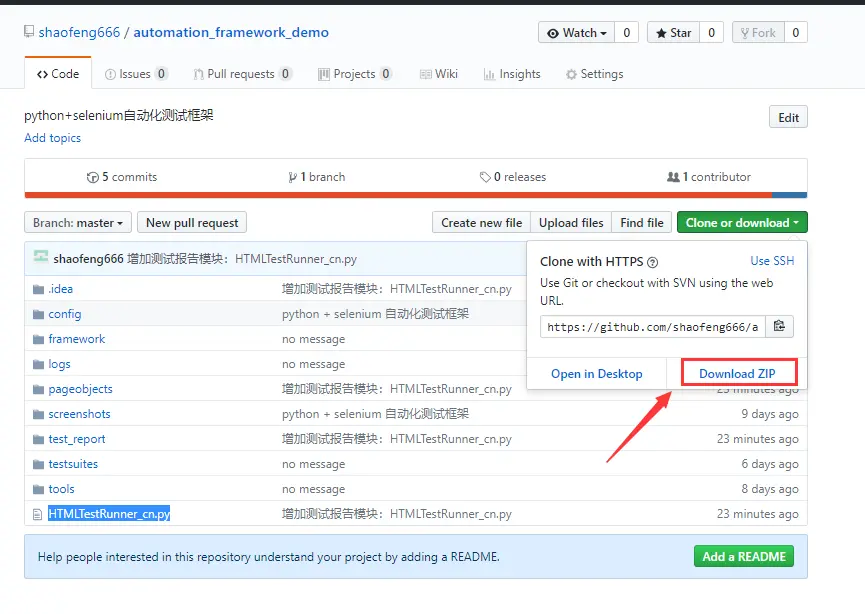Click the Find file button
The width and height of the screenshot is (865, 614).
(642, 223)
